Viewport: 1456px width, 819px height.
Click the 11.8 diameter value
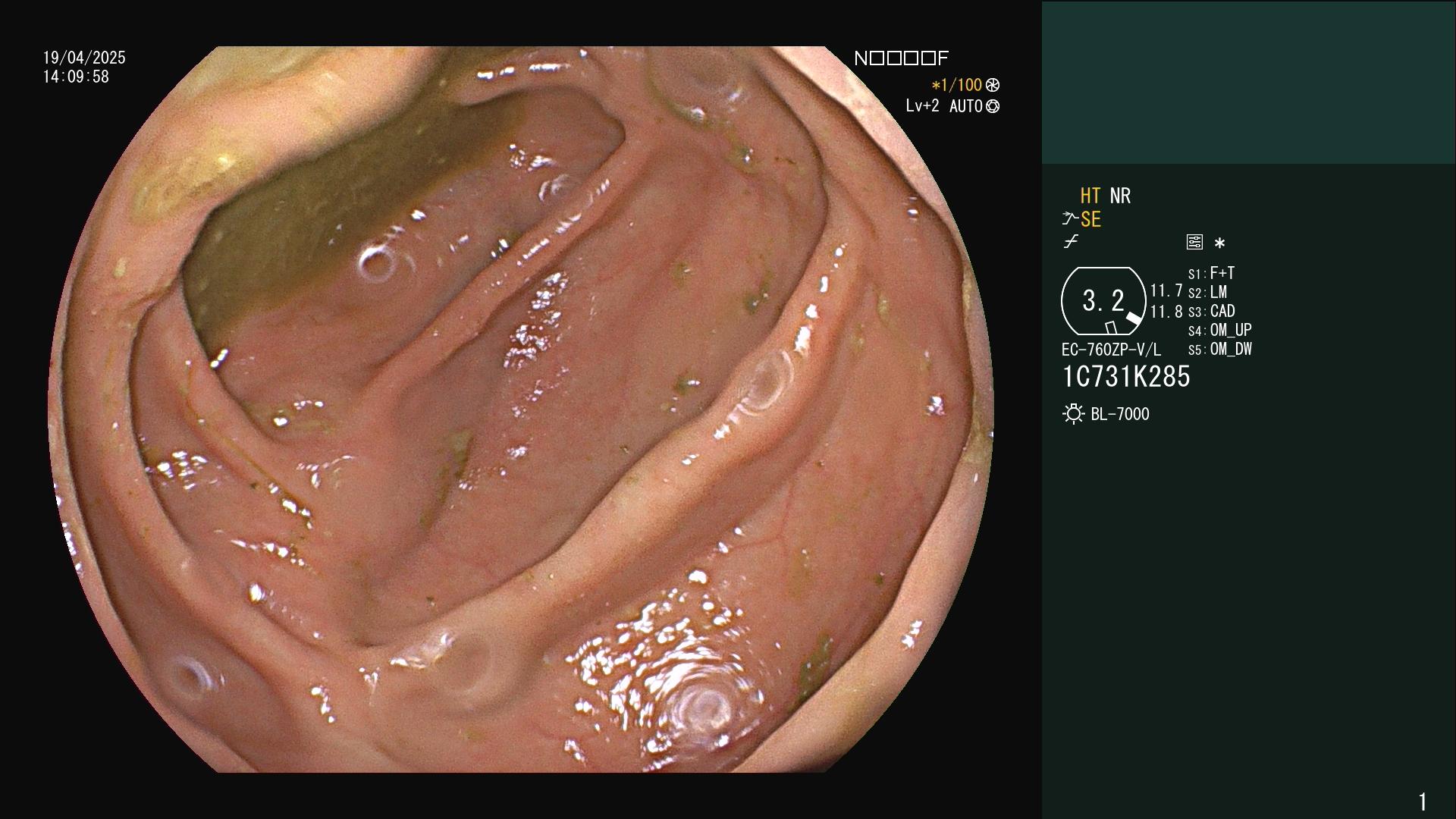pos(1166,312)
